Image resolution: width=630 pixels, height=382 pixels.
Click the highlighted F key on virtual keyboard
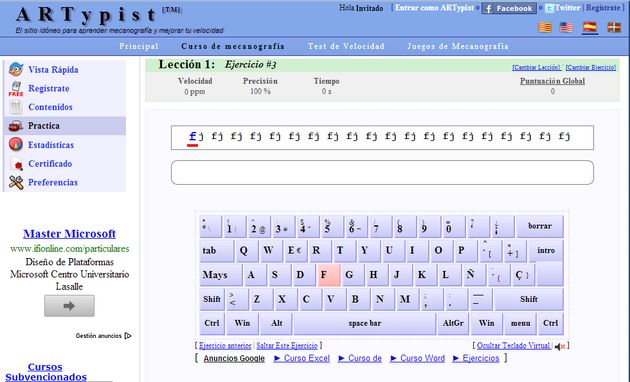tap(329, 275)
